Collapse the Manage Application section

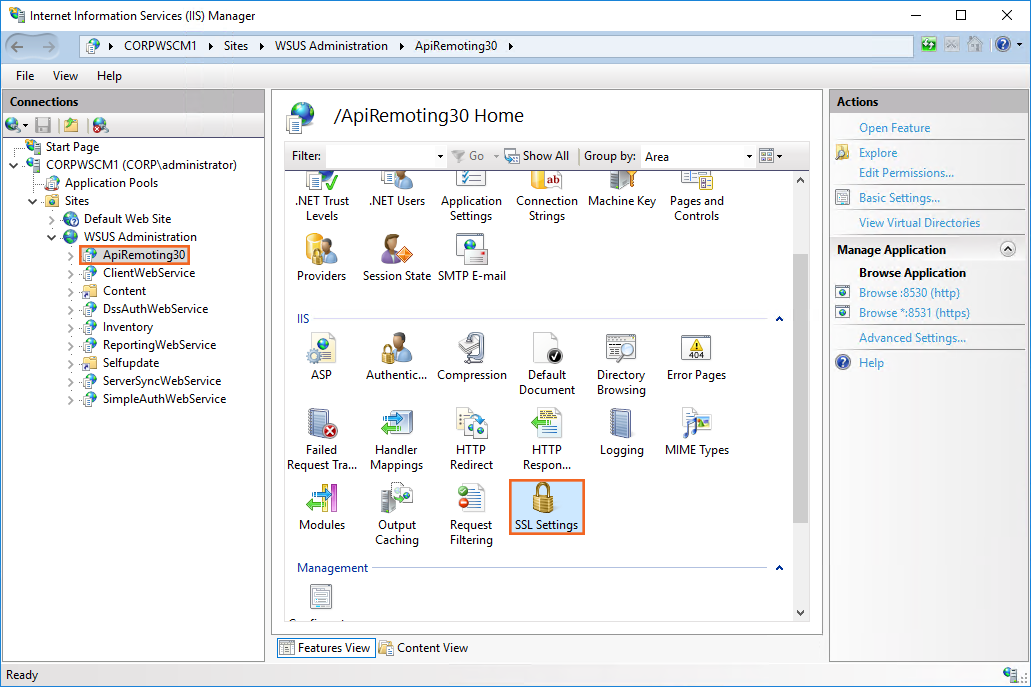tap(1007, 250)
